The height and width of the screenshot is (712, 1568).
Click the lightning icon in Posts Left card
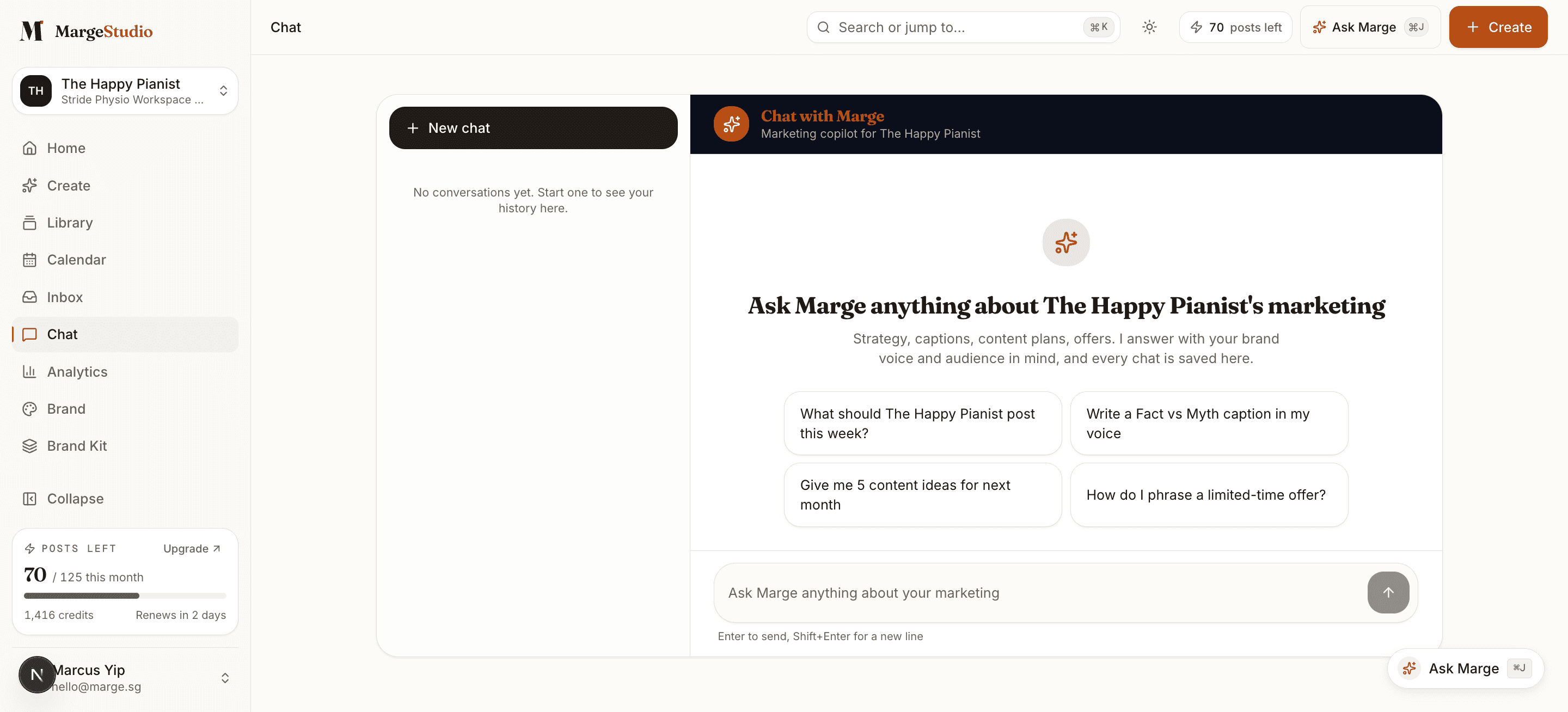(29, 548)
